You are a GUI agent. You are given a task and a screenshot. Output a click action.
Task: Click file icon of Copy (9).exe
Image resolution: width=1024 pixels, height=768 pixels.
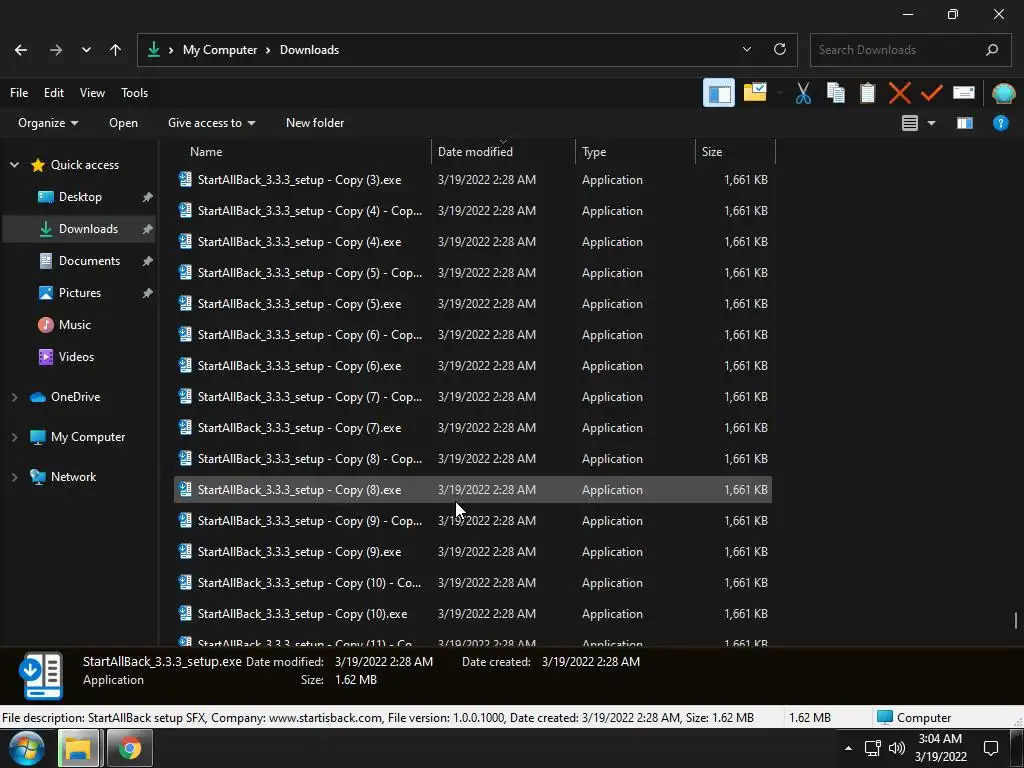pyautogui.click(x=185, y=551)
